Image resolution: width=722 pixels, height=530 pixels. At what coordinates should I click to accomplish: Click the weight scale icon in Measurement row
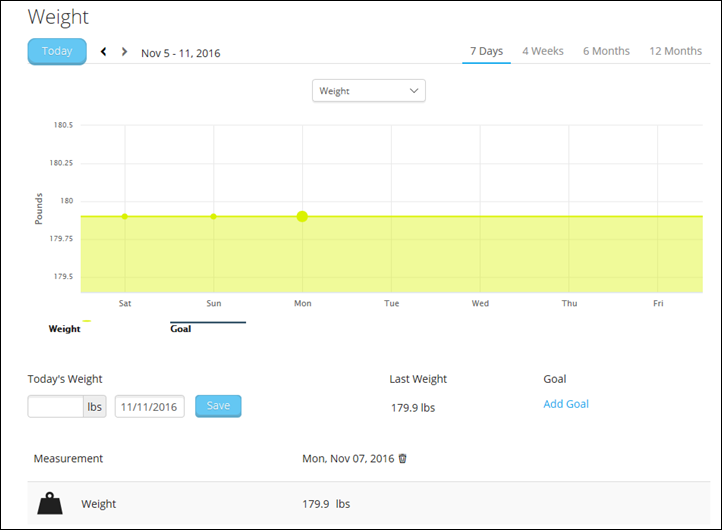click(50, 504)
